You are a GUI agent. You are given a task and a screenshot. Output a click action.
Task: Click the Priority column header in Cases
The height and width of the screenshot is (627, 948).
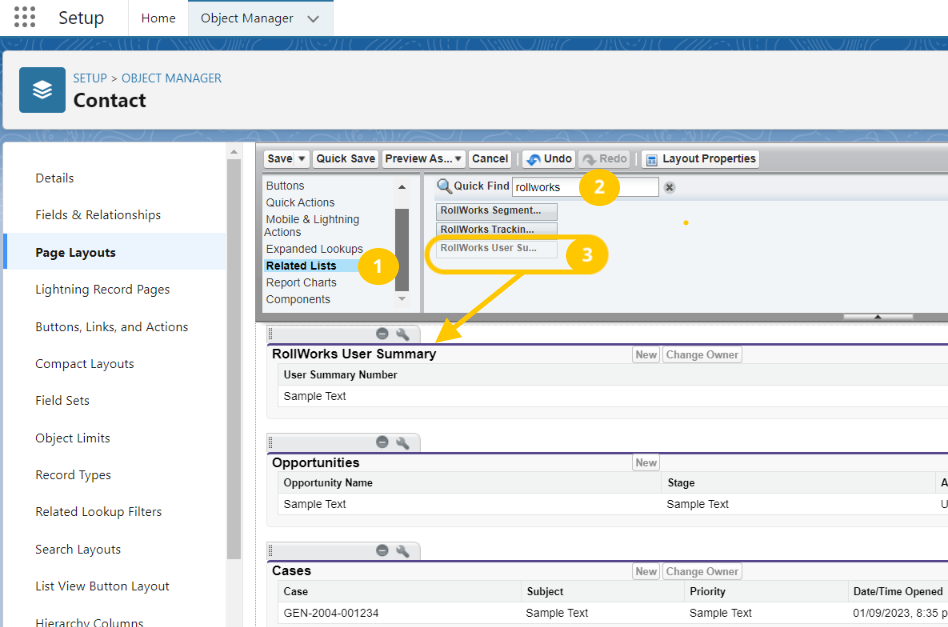tap(707, 591)
